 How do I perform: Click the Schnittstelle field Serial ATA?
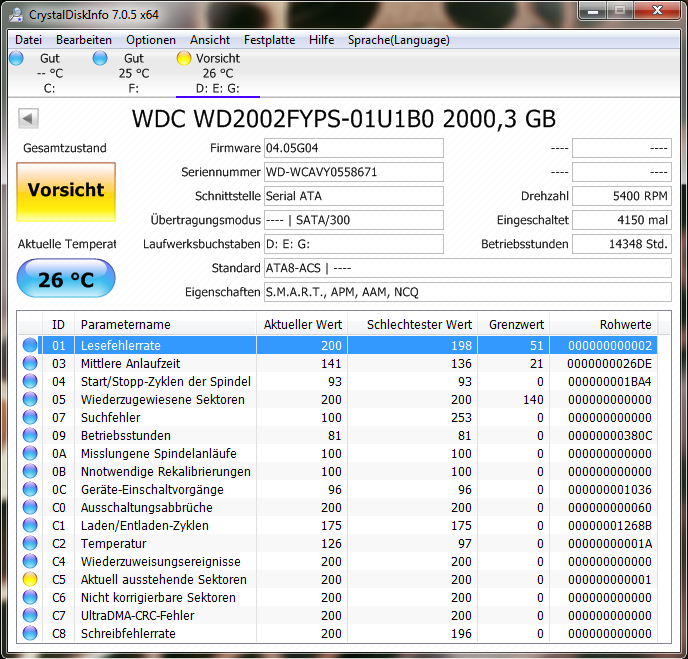click(354, 196)
